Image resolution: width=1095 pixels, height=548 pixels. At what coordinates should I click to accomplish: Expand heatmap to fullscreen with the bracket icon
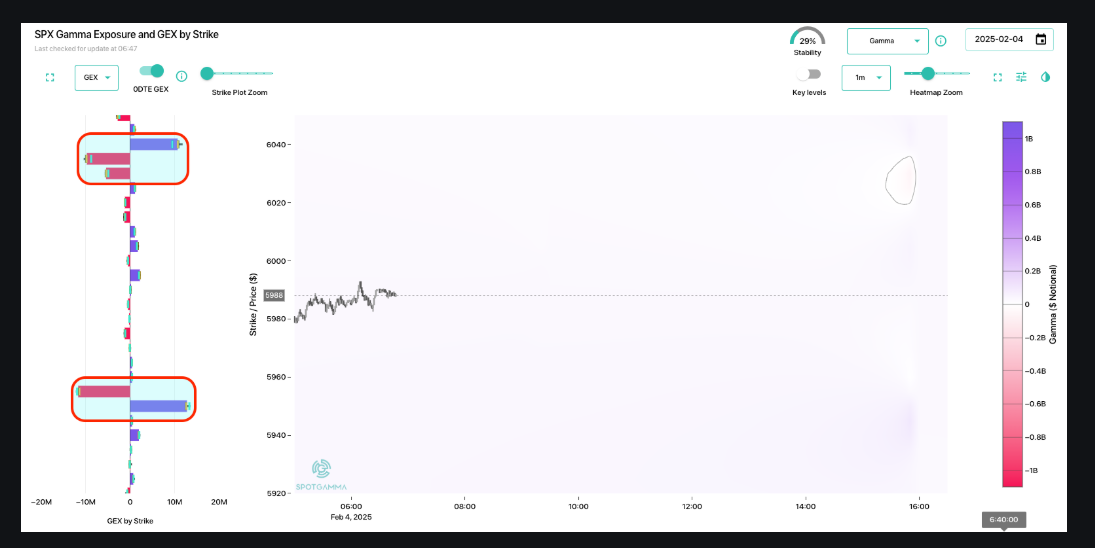(x=997, y=77)
